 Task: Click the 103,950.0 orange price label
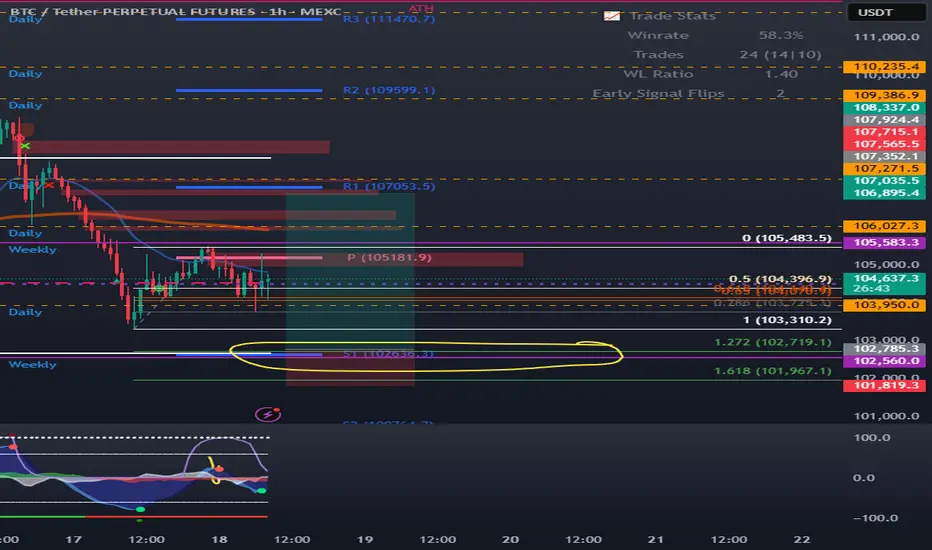coord(884,304)
